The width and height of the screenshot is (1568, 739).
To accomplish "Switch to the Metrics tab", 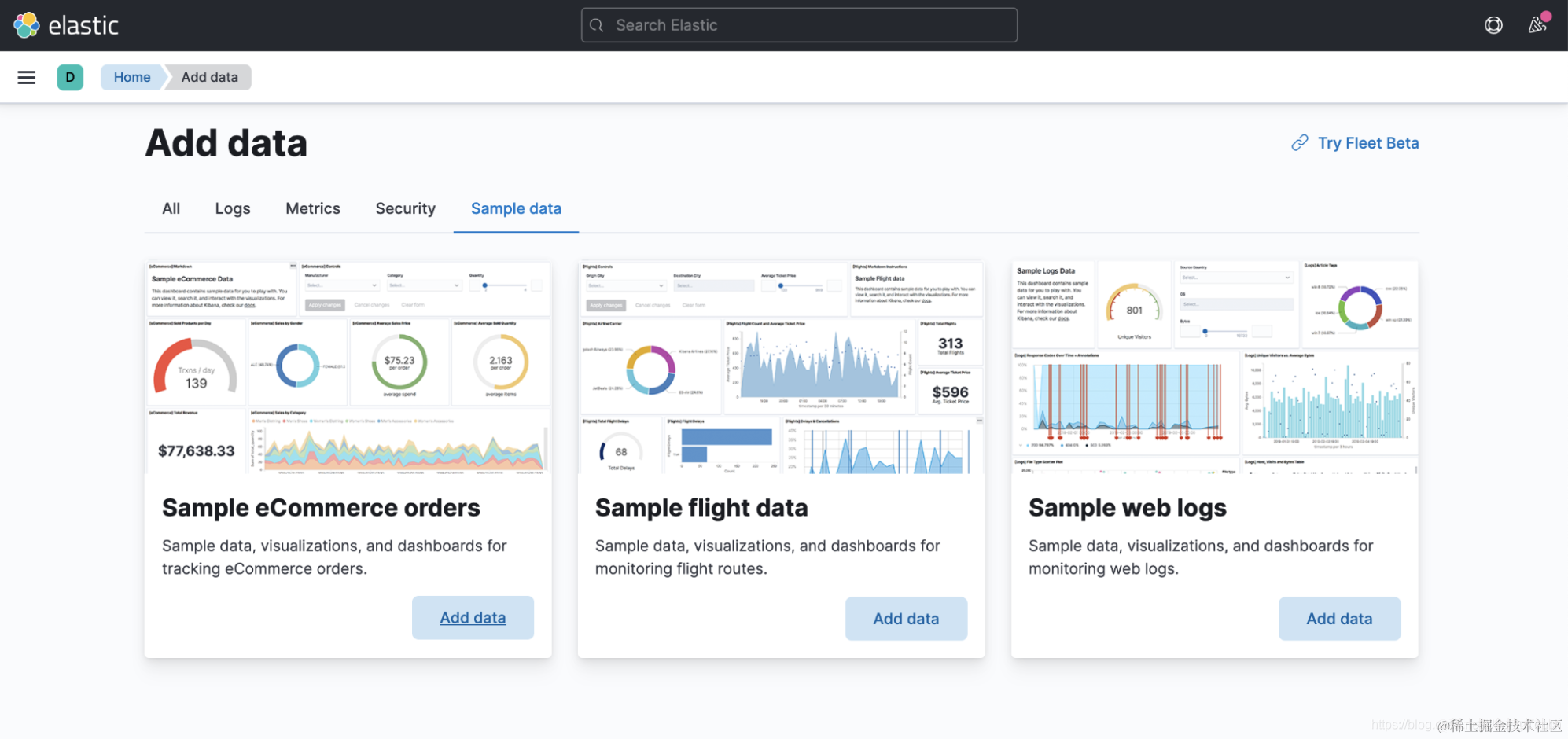I will (x=313, y=208).
